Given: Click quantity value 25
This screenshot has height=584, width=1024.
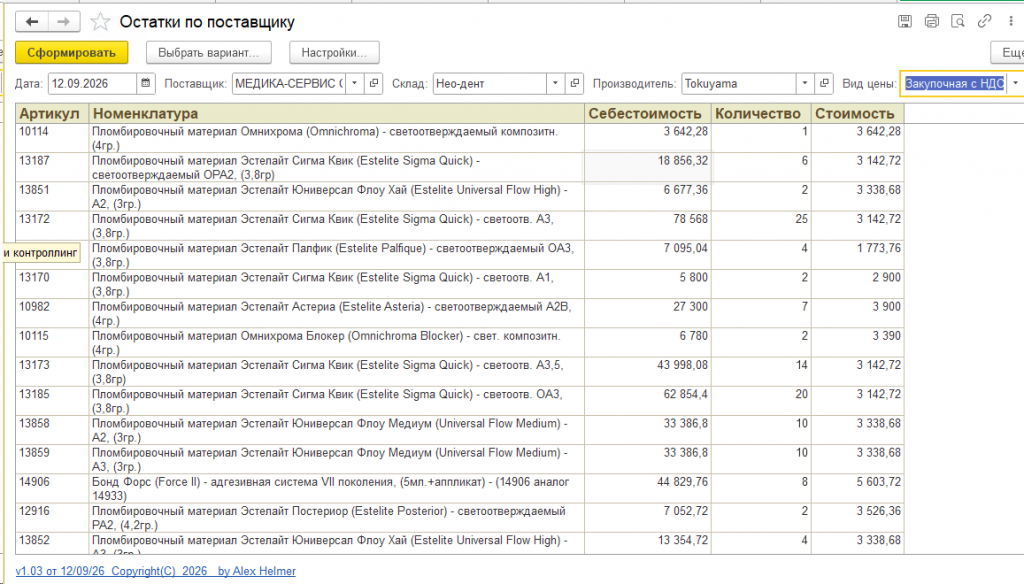Looking at the screenshot, I should [x=761, y=226].
